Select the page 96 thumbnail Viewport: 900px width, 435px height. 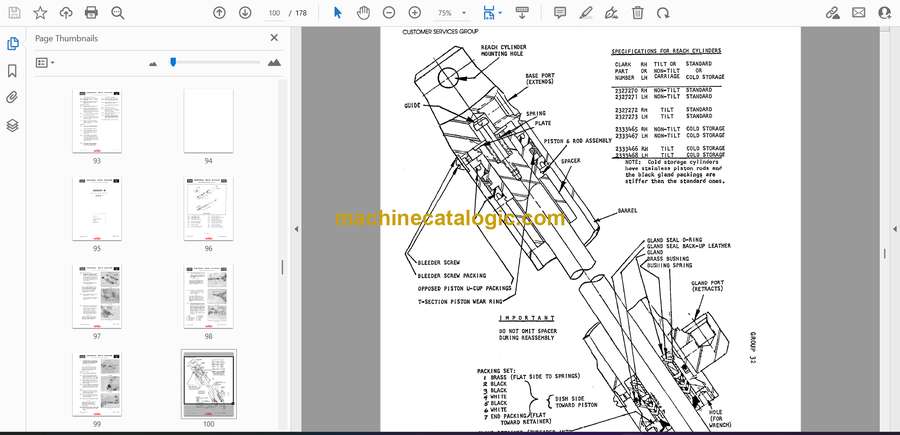[208, 209]
